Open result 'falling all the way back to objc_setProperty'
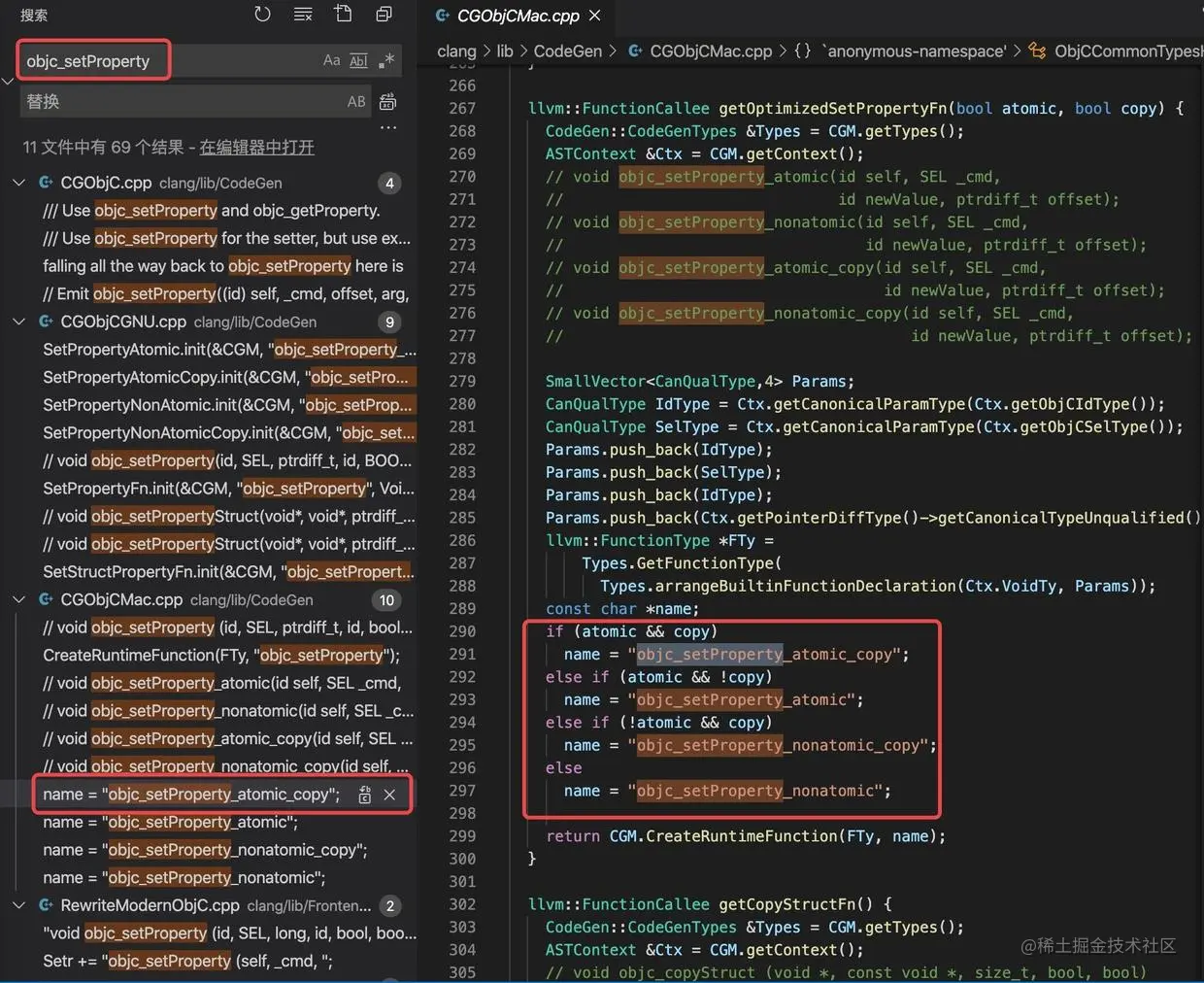 223,266
